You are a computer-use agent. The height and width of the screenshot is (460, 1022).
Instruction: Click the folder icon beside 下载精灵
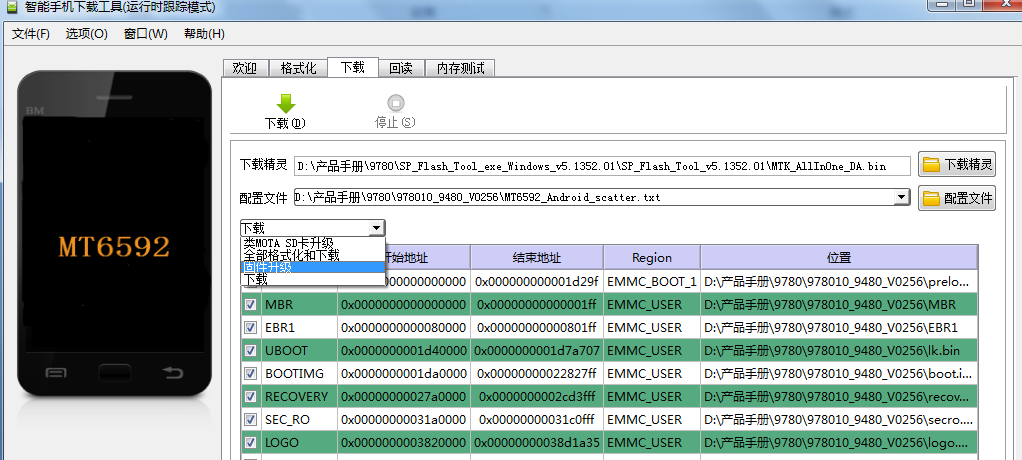[x=931, y=165]
